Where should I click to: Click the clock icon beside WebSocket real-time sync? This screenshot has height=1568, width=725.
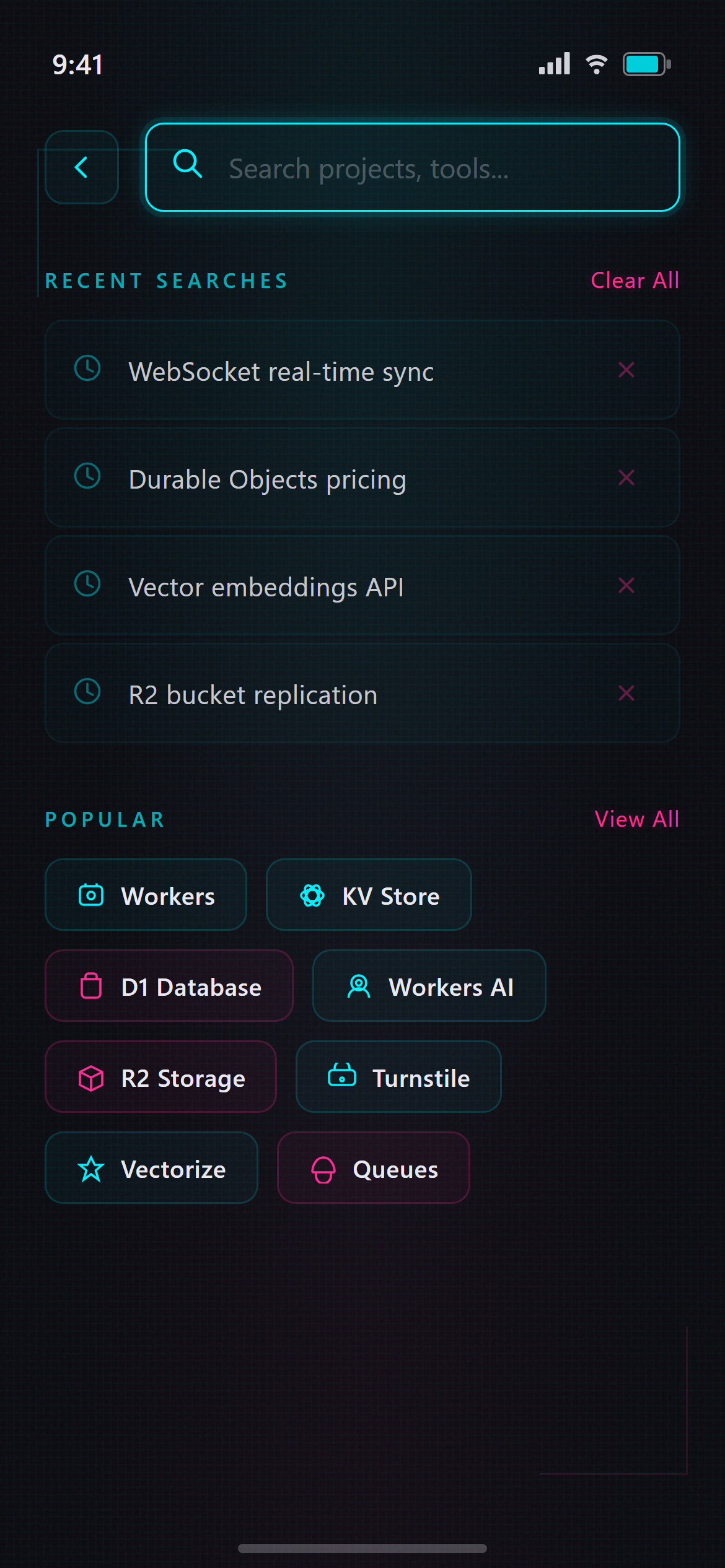click(87, 368)
